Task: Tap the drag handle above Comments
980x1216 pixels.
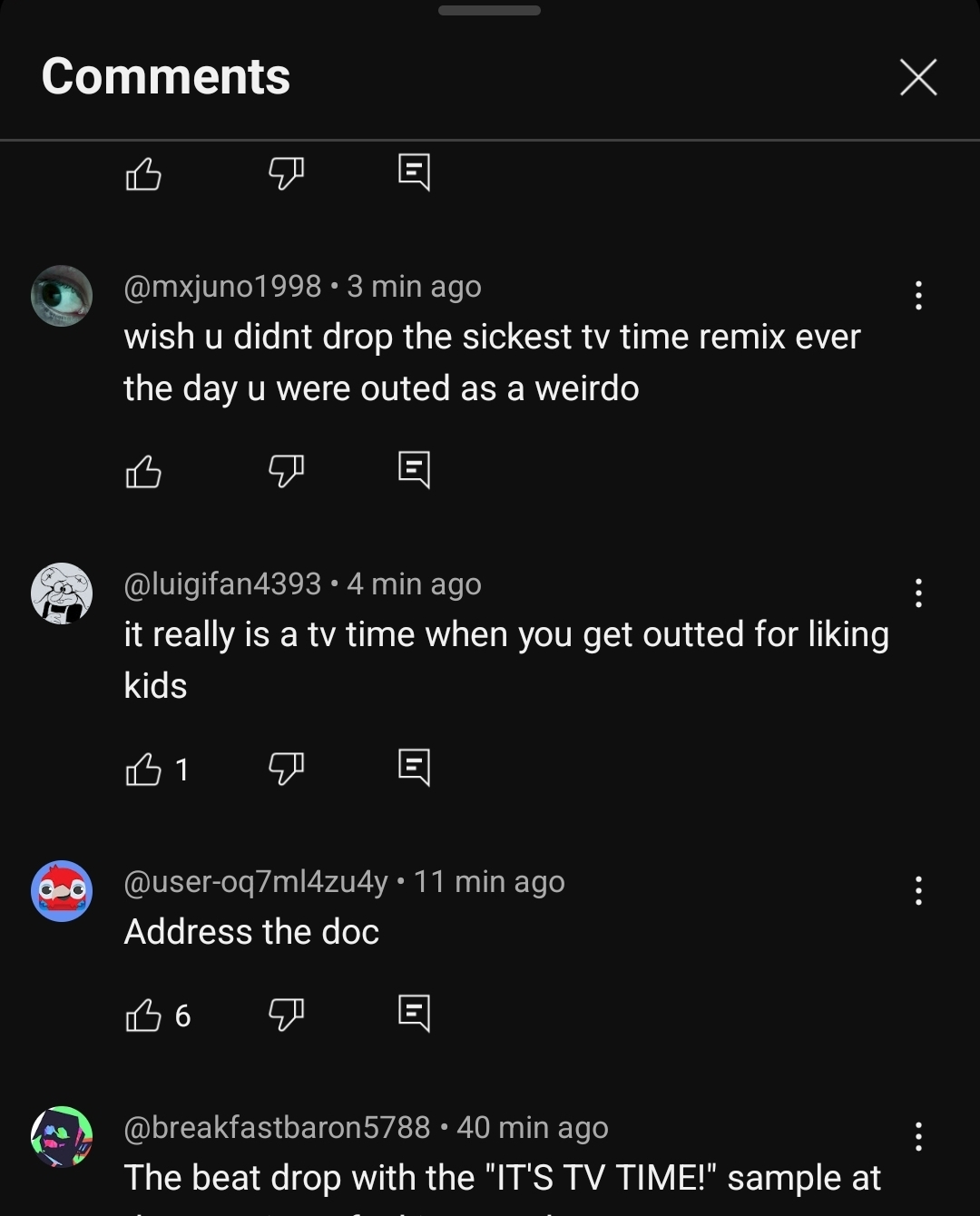Action: [489, 11]
